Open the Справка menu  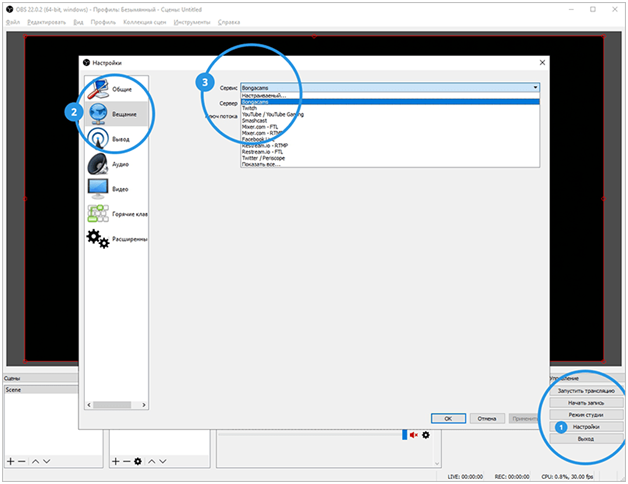[x=229, y=22]
